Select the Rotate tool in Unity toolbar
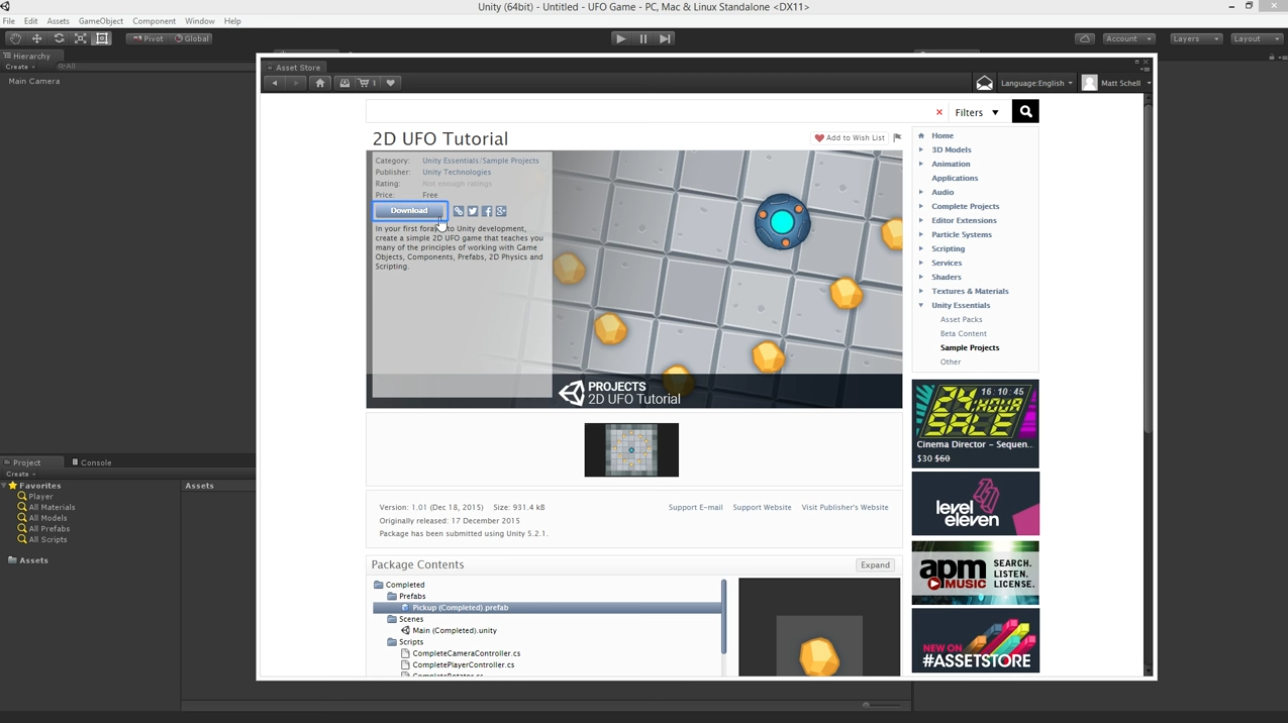Image resolution: width=1288 pixels, height=723 pixels. pos(59,39)
